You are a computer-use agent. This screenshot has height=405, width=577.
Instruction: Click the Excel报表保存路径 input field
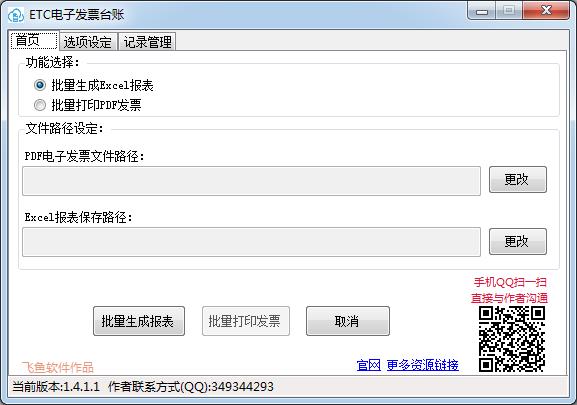click(x=251, y=242)
